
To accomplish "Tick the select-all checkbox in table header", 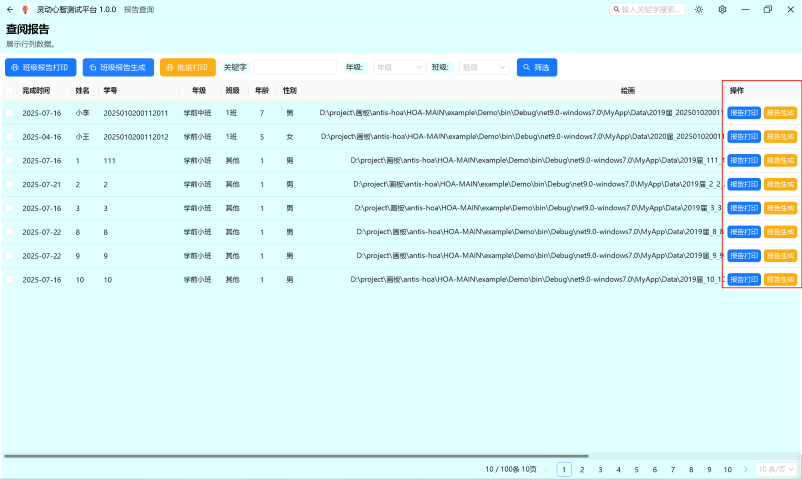I will (x=10, y=90).
